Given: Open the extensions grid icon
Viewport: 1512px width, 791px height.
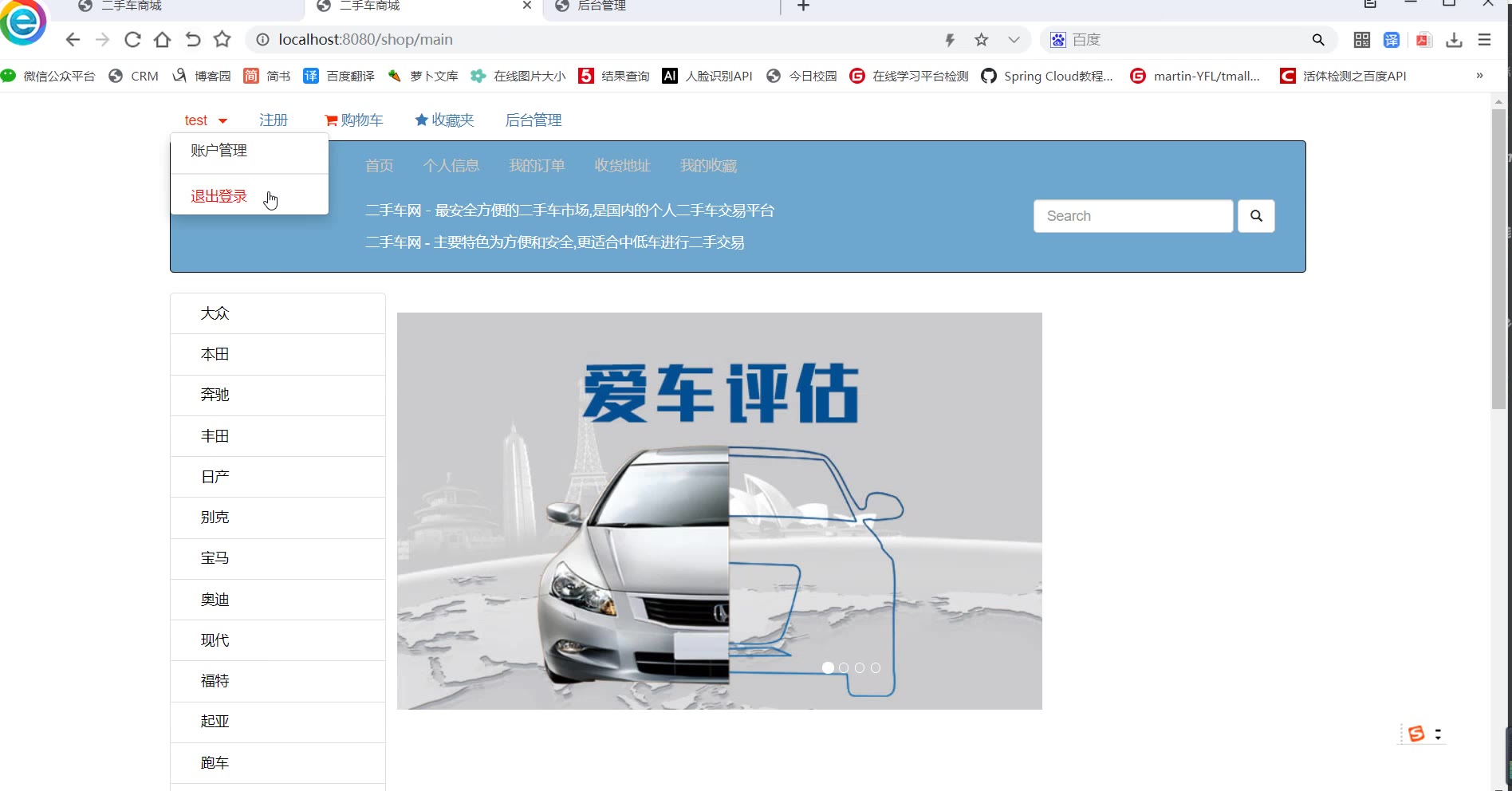Looking at the screenshot, I should (1362, 40).
